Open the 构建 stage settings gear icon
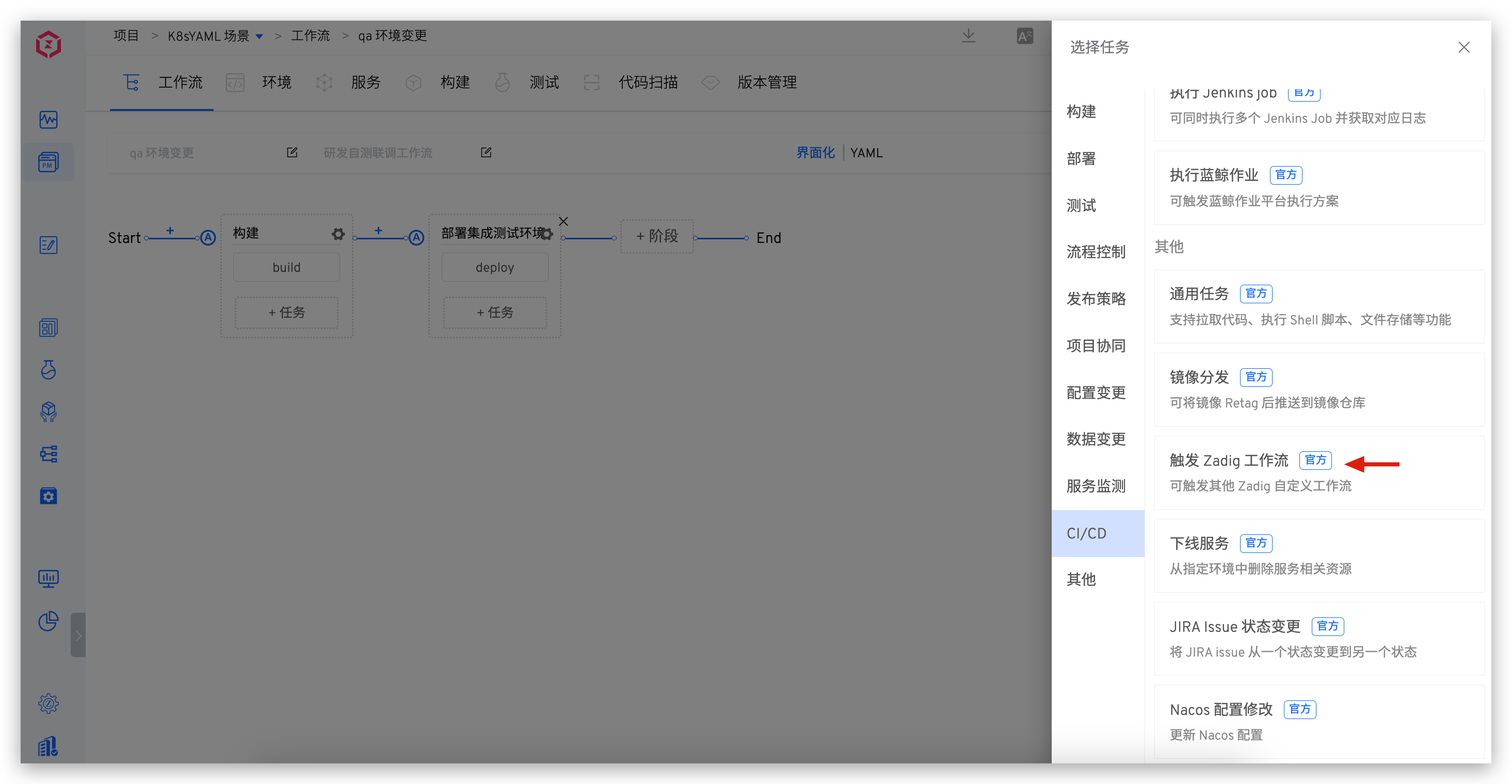Viewport: 1512px width, 784px height. (337, 234)
